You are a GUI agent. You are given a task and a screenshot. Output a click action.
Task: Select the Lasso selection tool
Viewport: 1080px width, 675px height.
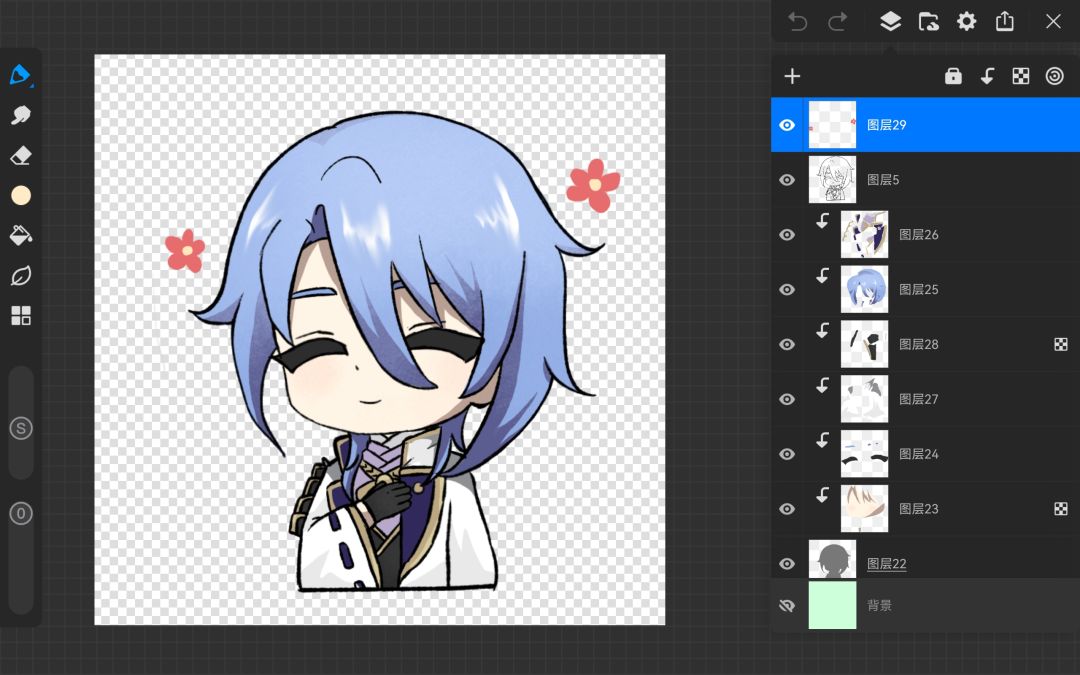point(21,276)
